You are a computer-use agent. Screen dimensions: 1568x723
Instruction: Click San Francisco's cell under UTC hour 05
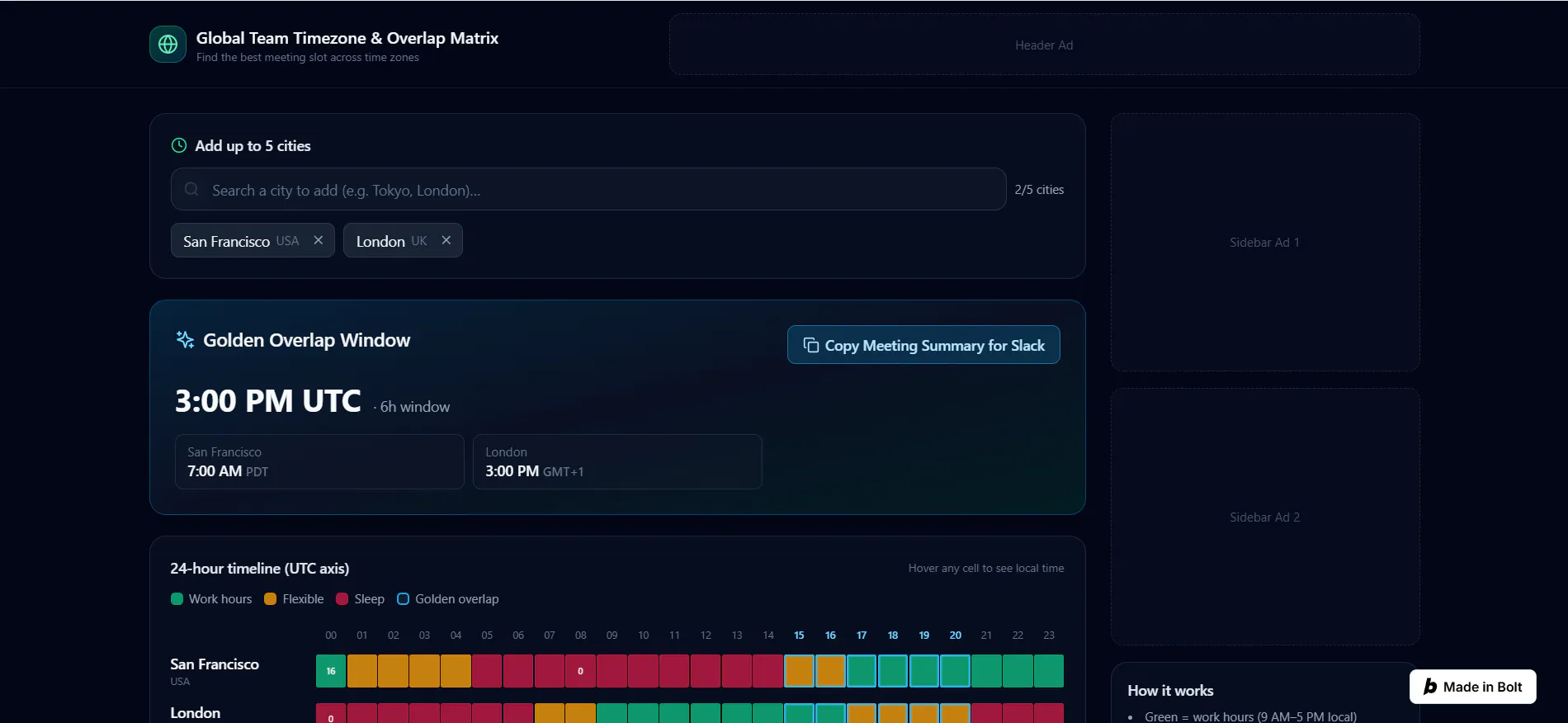[x=487, y=671]
